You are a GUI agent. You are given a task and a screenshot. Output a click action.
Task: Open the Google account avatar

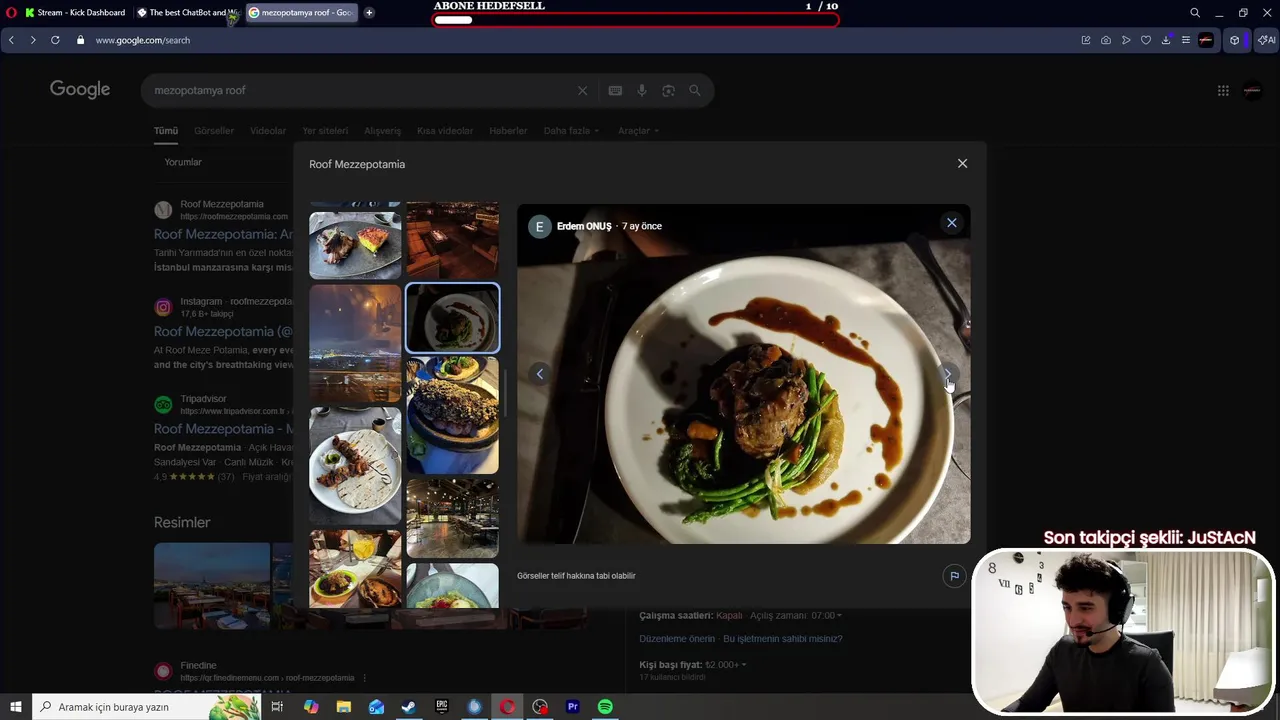(1252, 90)
